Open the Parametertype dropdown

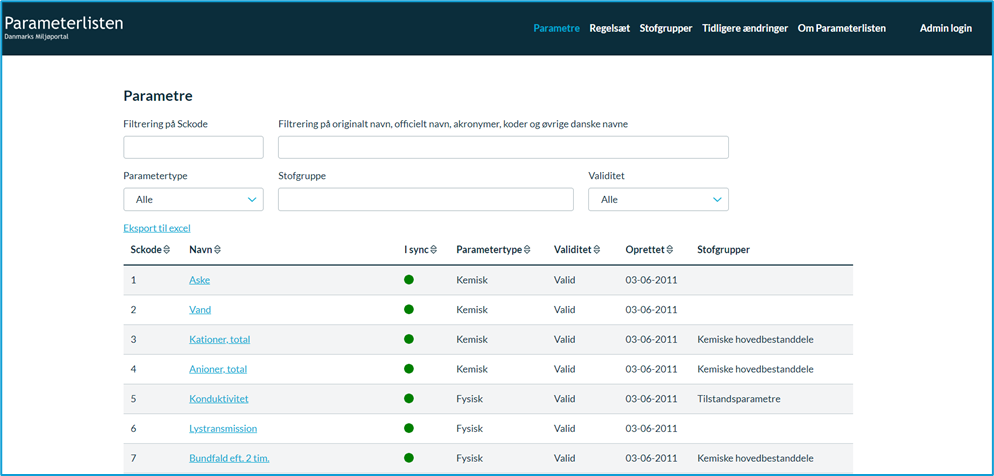point(193,199)
